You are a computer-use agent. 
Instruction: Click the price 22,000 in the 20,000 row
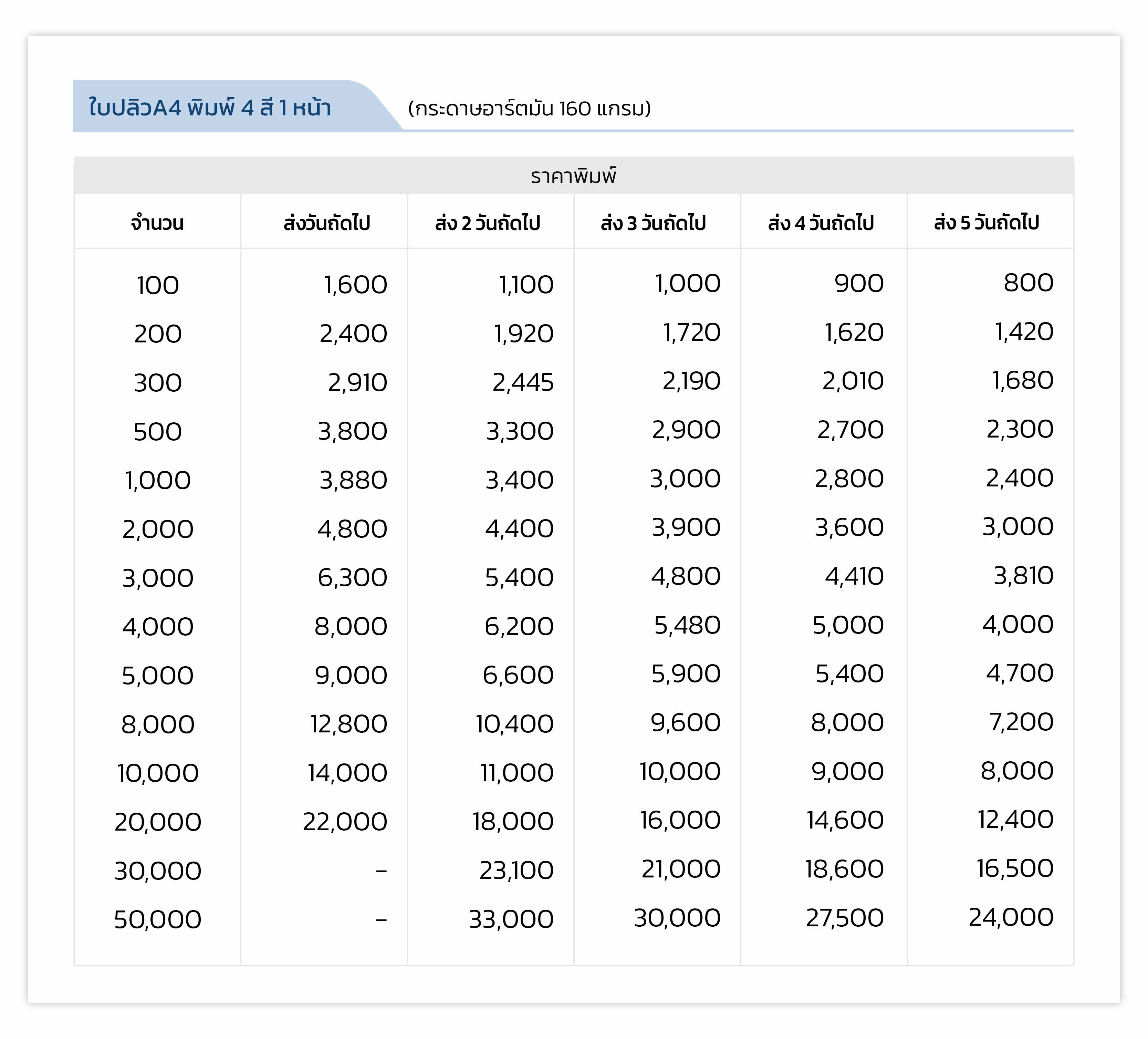345,822
